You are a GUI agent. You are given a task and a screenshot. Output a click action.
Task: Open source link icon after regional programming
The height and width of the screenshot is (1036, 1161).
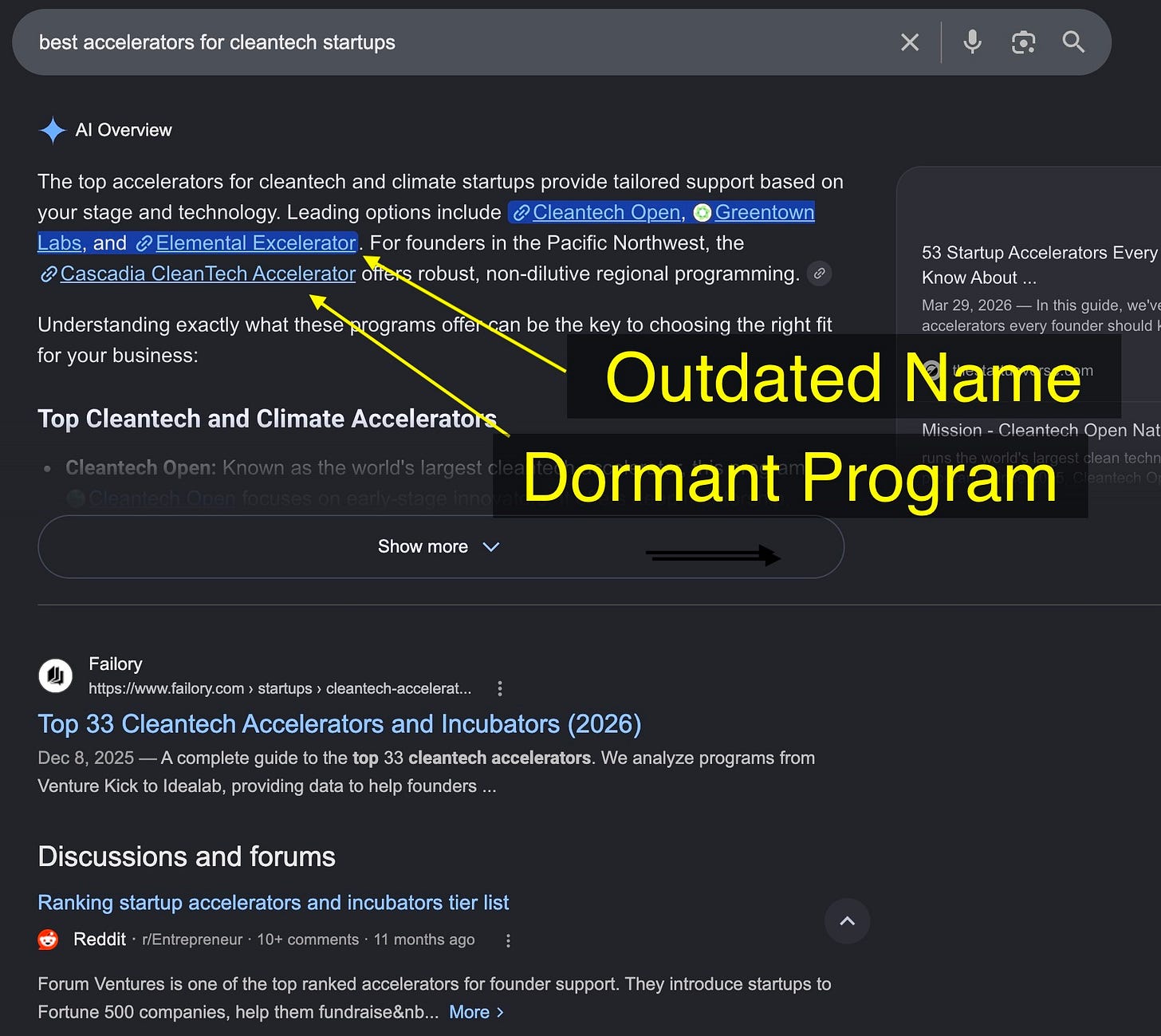819,274
